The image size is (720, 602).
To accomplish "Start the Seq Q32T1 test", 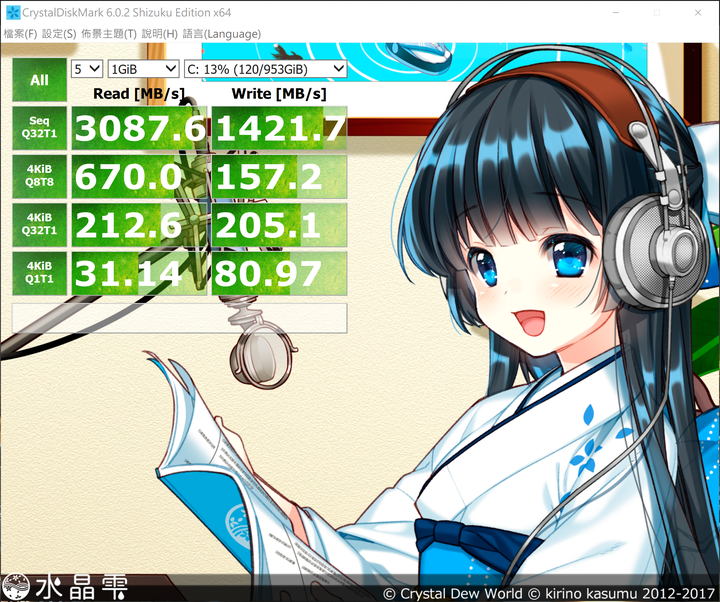I will [x=39, y=128].
